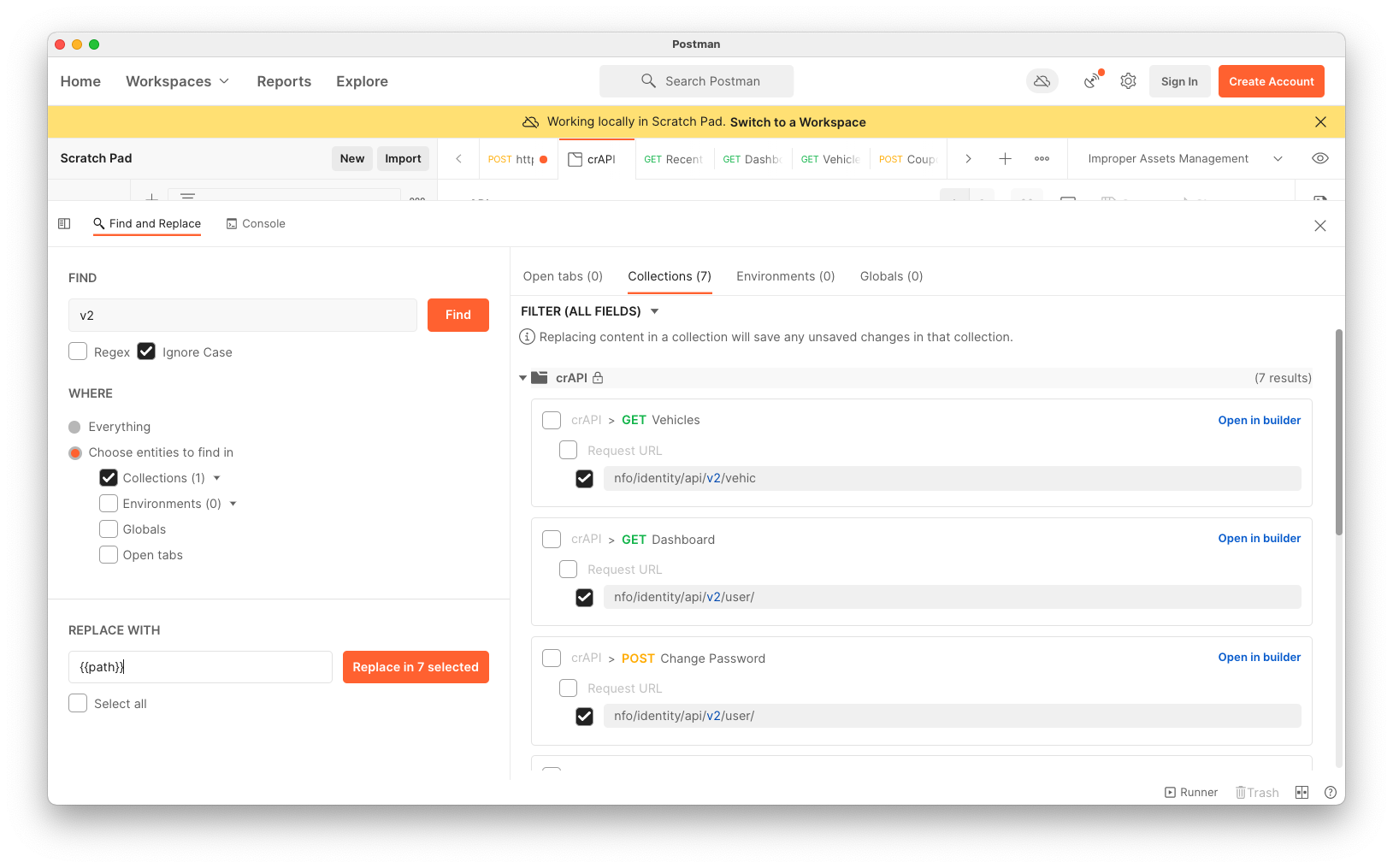Viewport: 1393px width, 868px height.
Task: Click the Switch to a Workspace link
Action: 798,122
